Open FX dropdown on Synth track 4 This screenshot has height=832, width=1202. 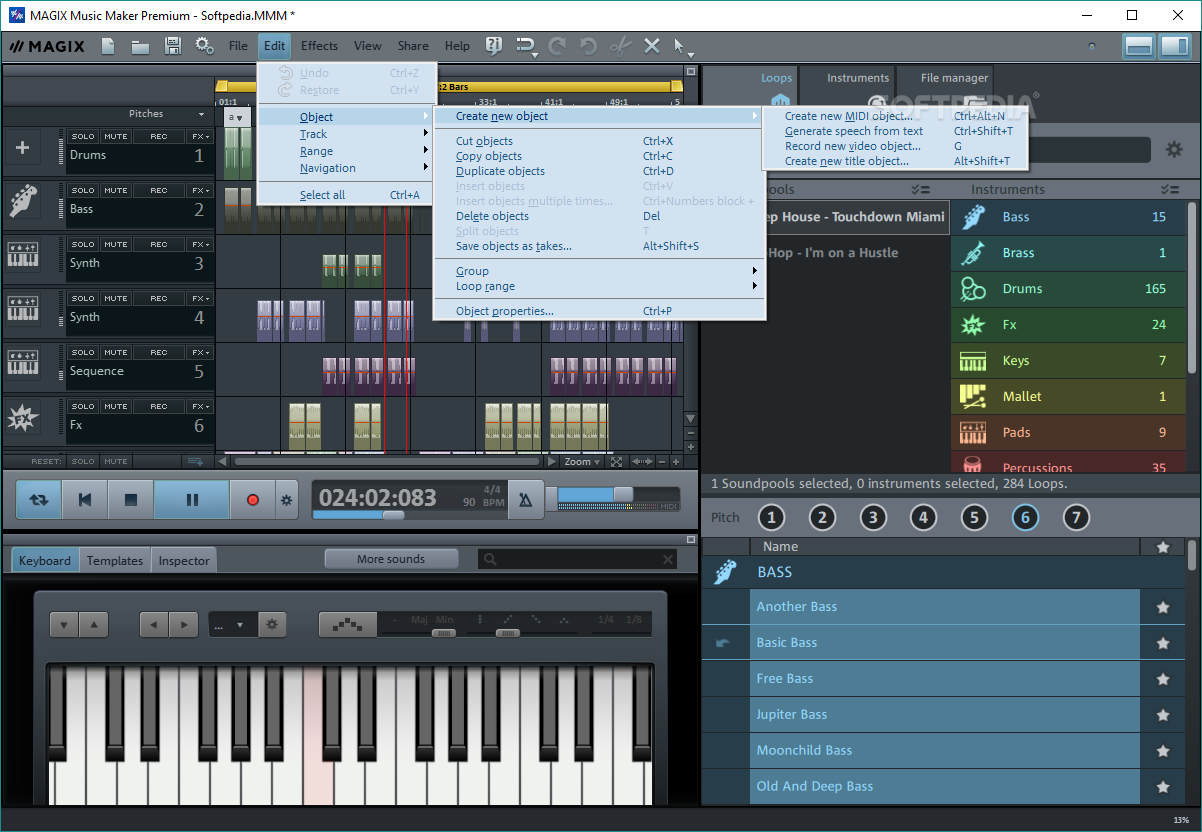(x=201, y=298)
